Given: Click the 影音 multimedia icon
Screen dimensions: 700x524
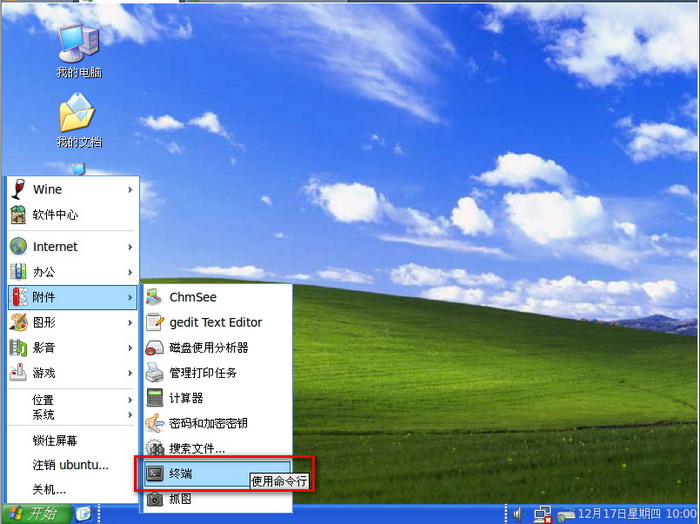Looking at the screenshot, I should (x=18, y=347).
